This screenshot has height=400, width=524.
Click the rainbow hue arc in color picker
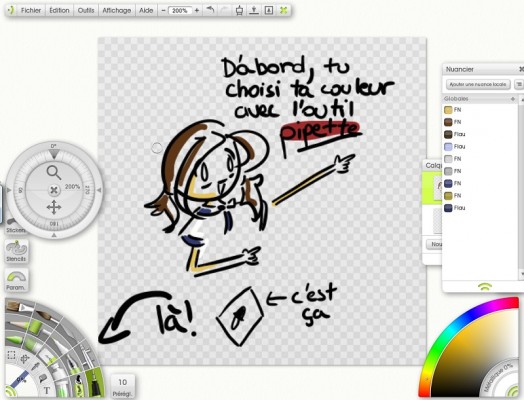click(x=451, y=329)
